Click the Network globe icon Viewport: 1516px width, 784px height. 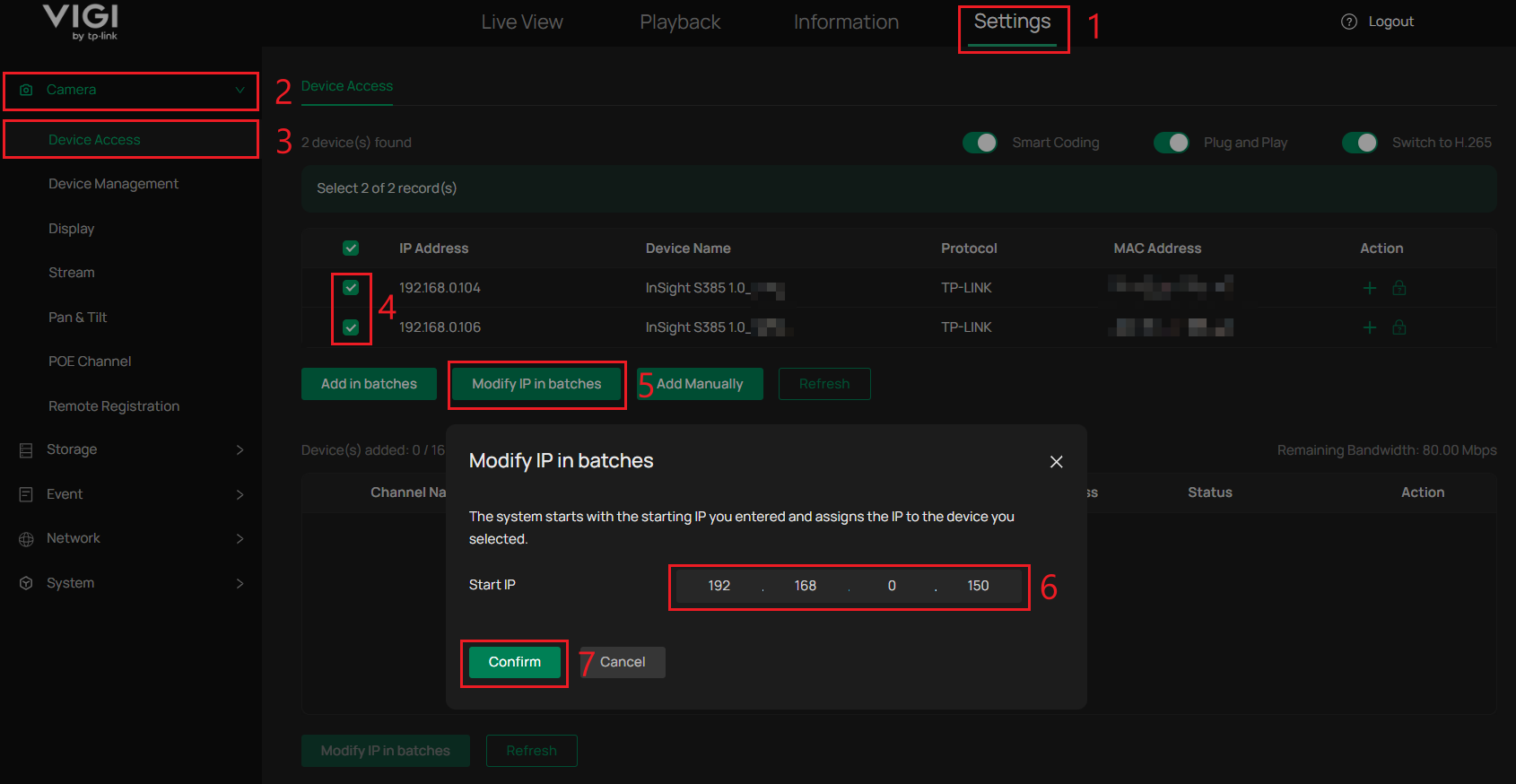[26, 538]
